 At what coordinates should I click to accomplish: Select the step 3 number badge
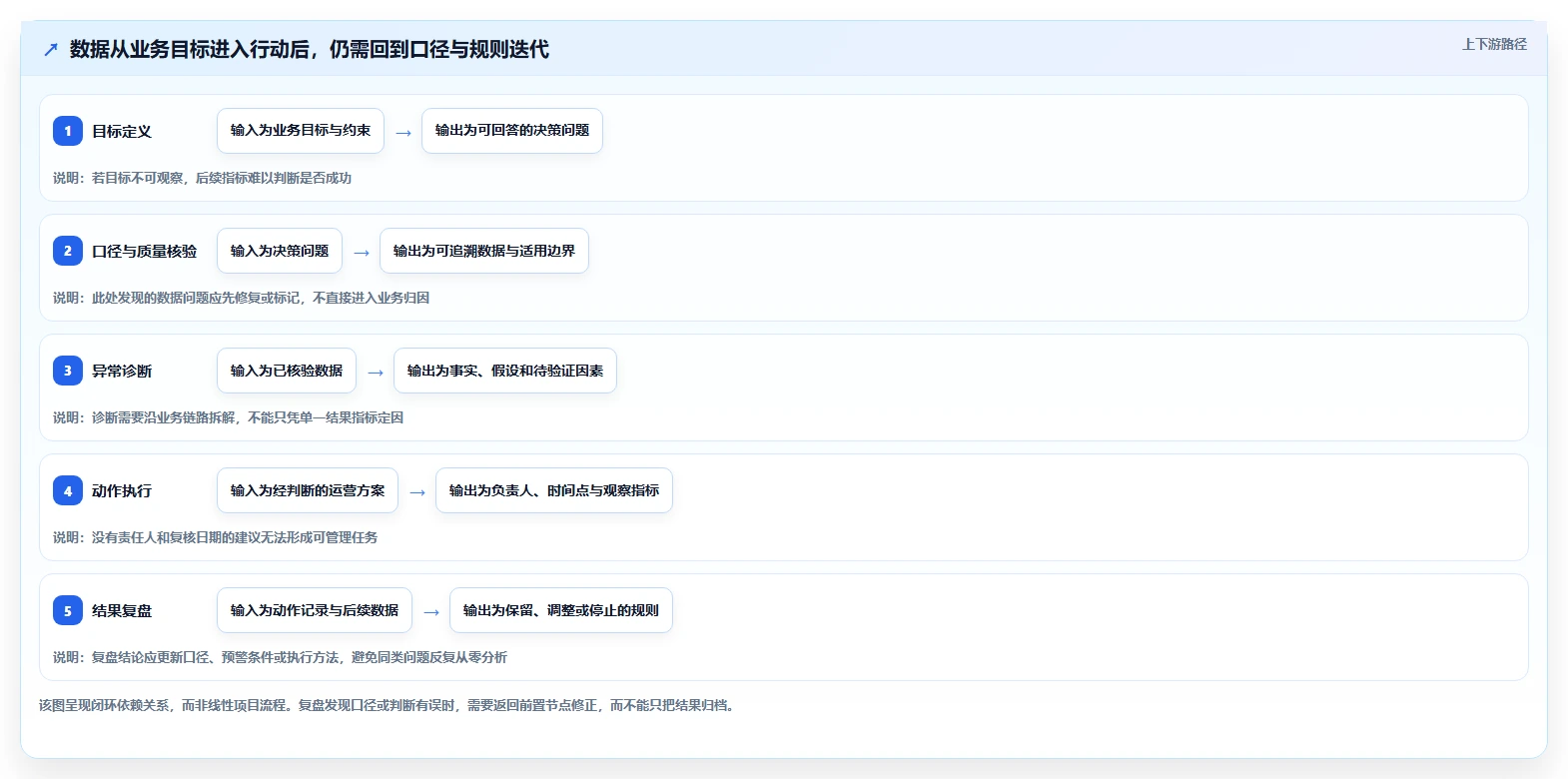(68, 371)
